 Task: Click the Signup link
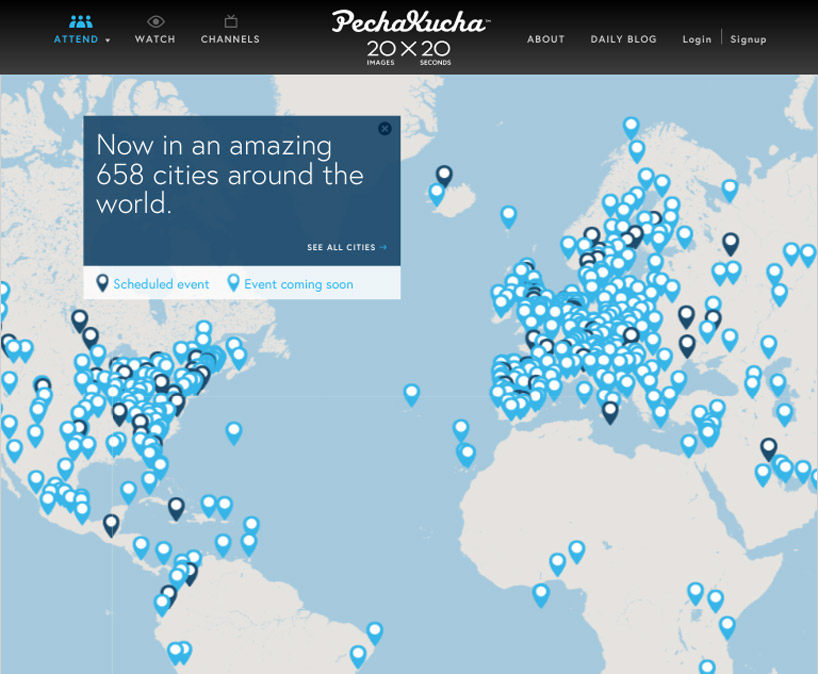click(748, 39)
